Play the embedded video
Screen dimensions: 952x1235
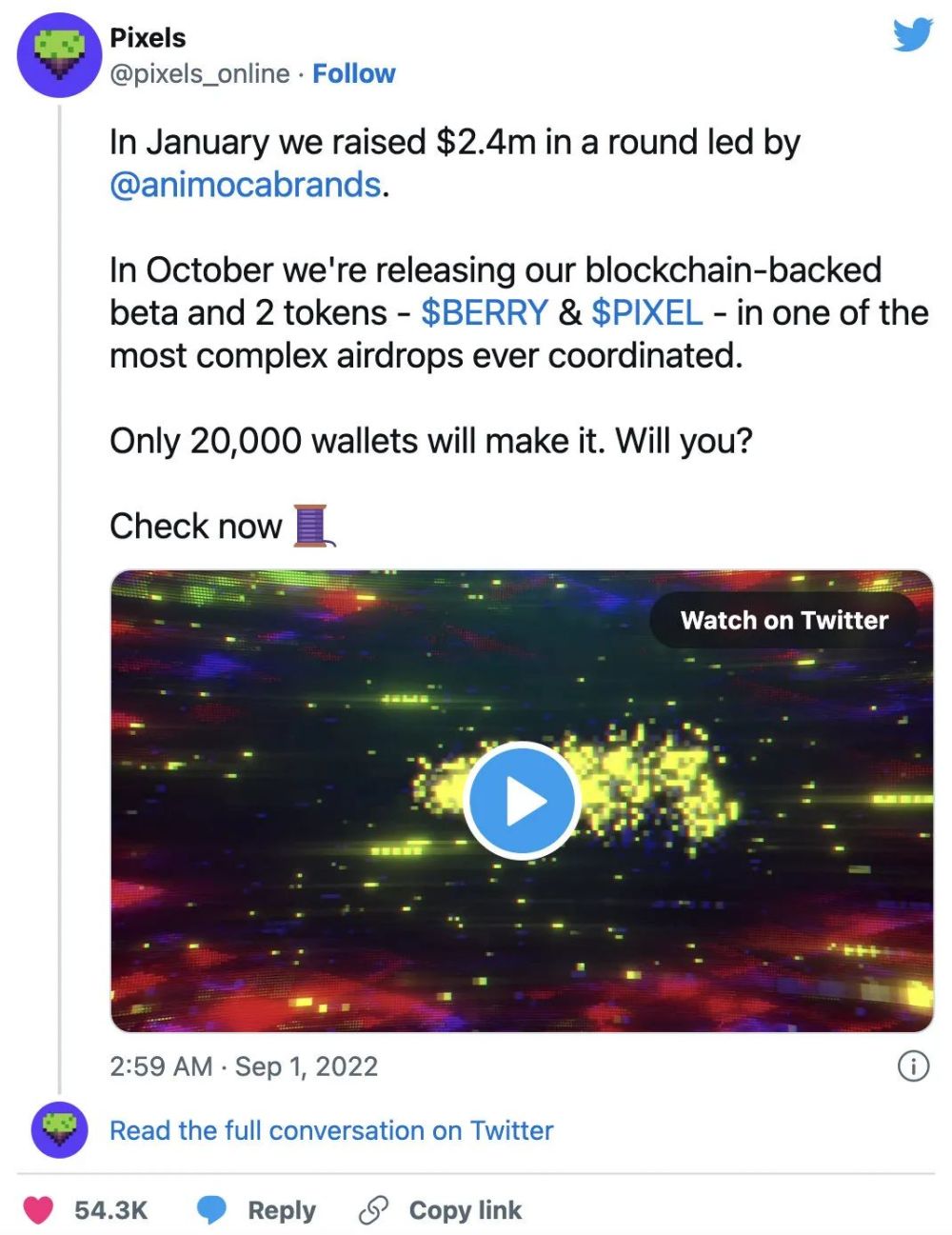click(522, 801)
